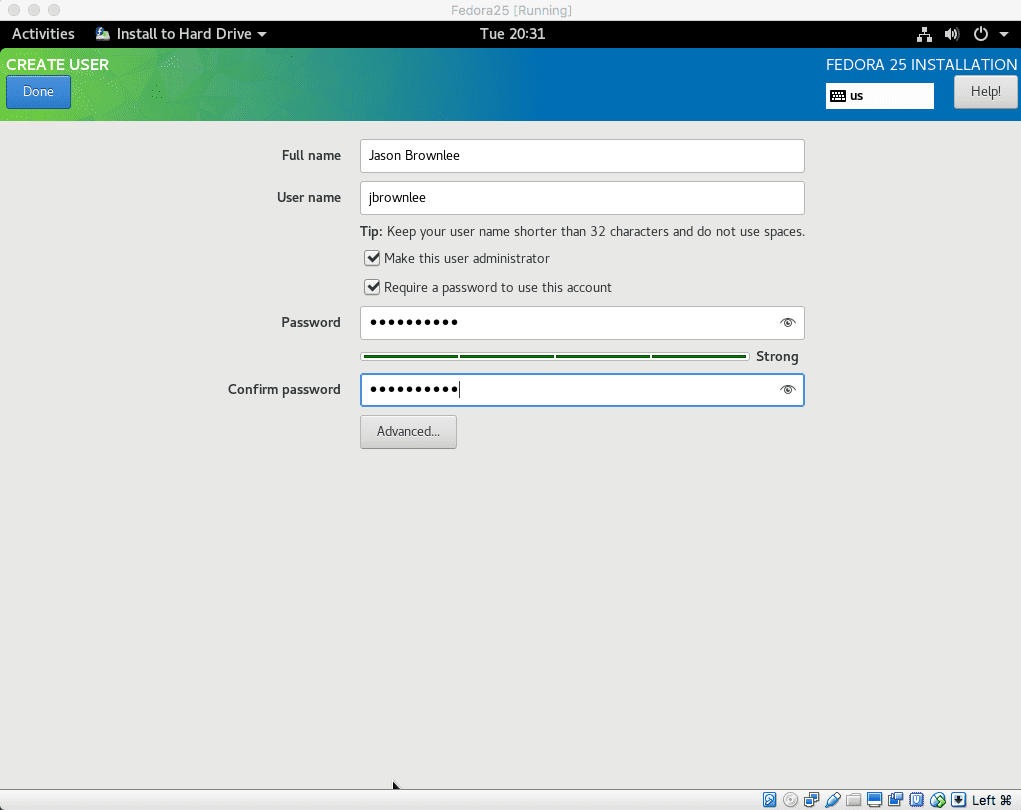Click the CREATE USER heading
Viewport: 1021px width, 810px height.
[58, 64]
